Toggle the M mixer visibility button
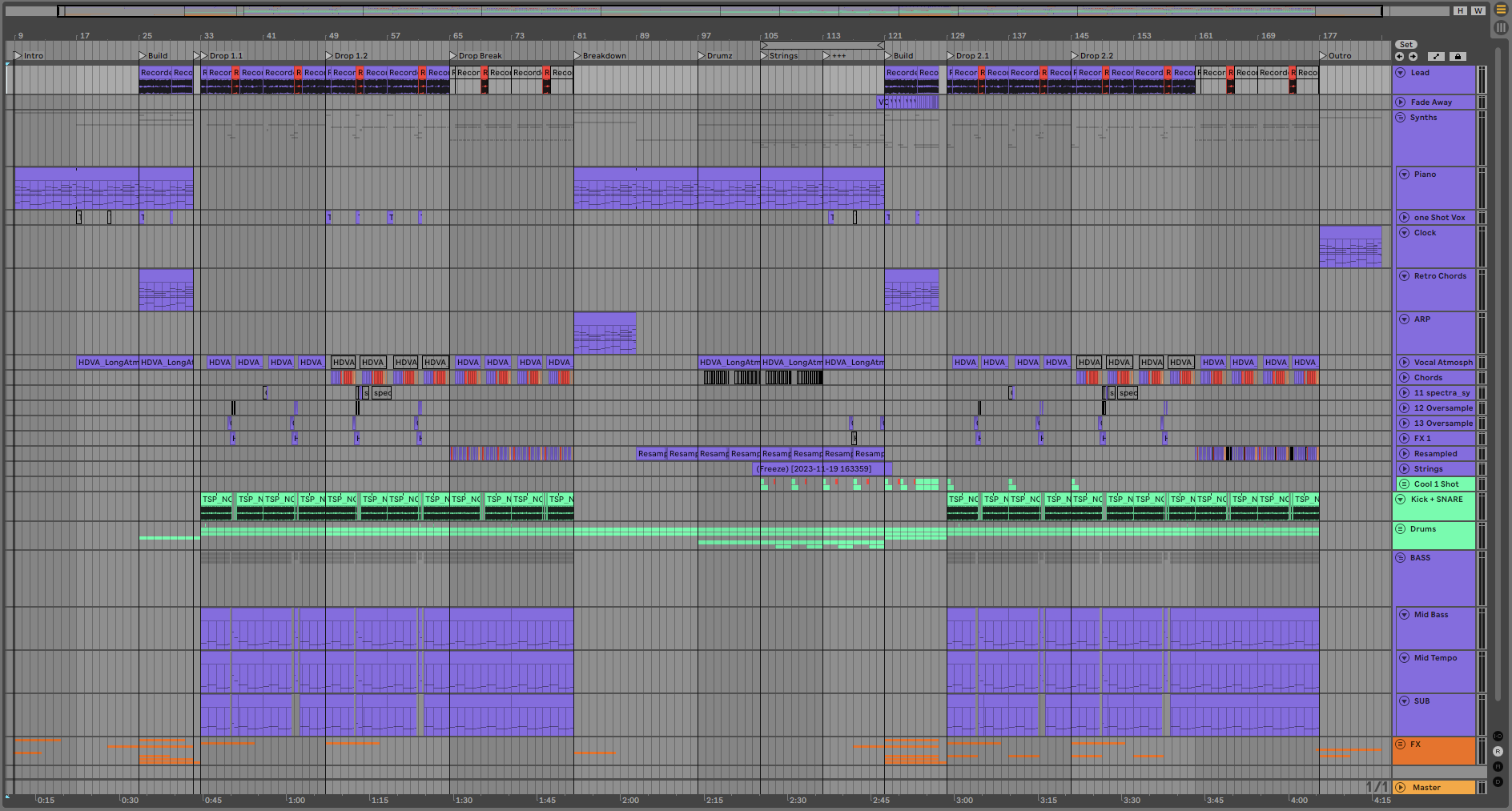The width and height of the screenshot is (1512, 811). 1498,767
